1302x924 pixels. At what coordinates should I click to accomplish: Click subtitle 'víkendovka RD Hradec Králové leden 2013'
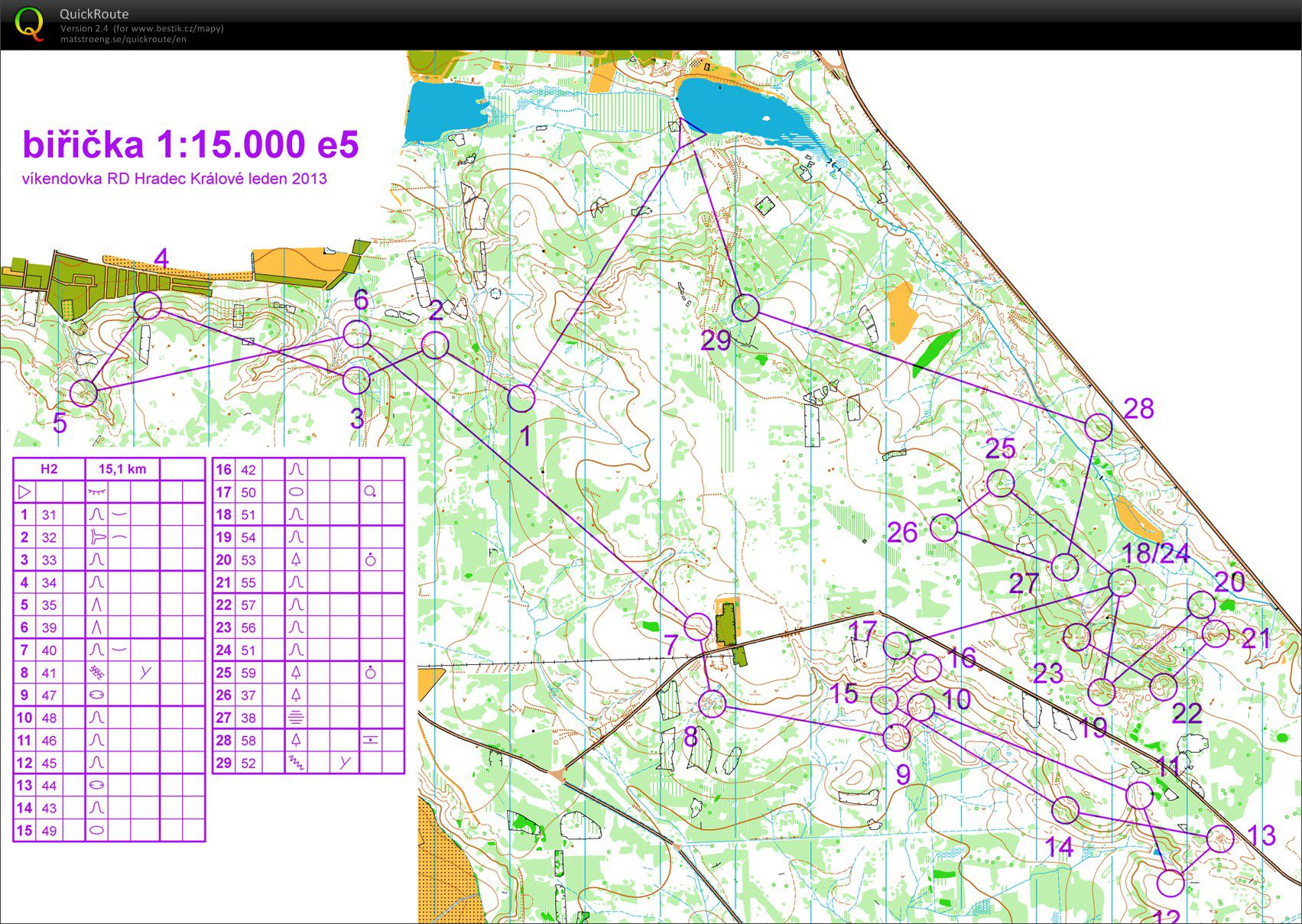pos(174,179)
